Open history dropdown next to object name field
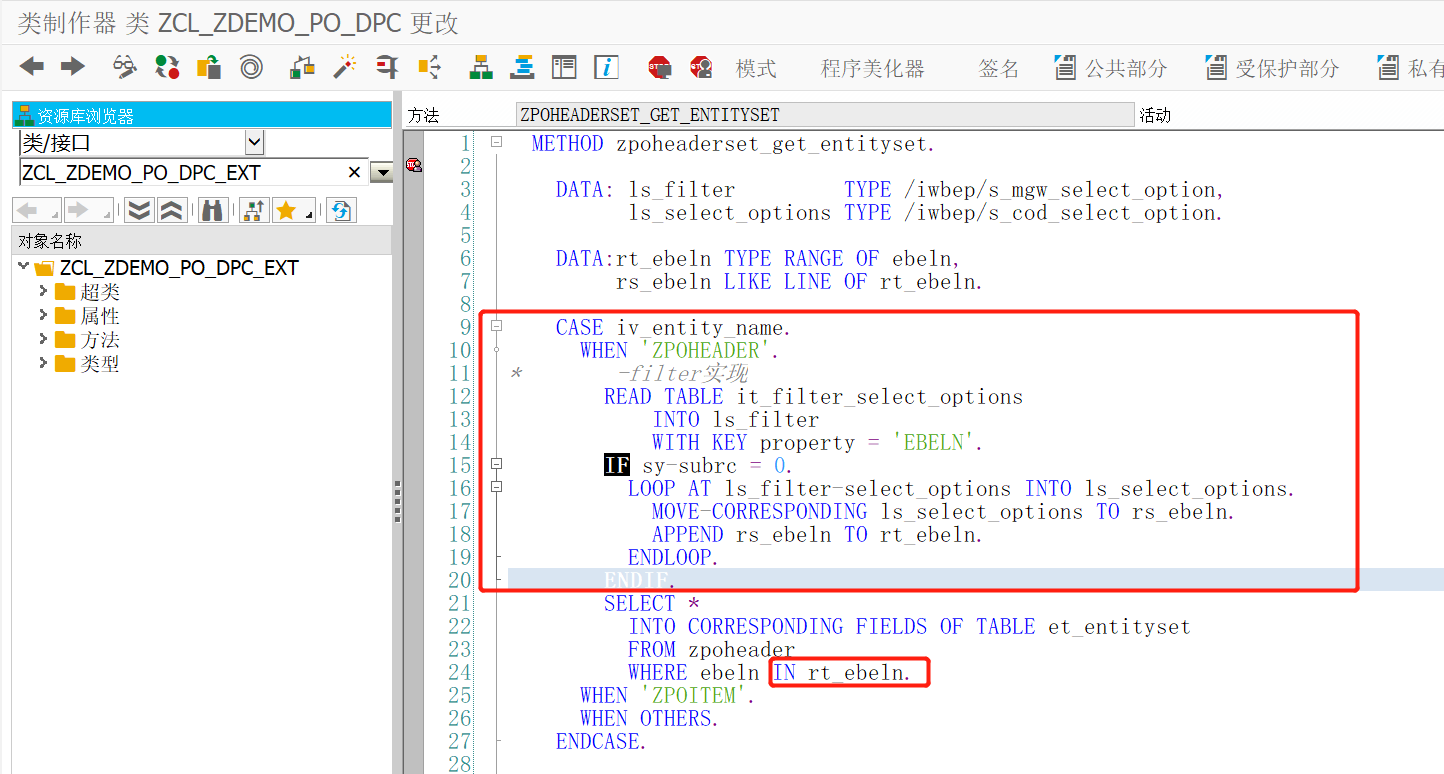The width and height of the screenshot is (1444, 774). click(x=381, y=172)
